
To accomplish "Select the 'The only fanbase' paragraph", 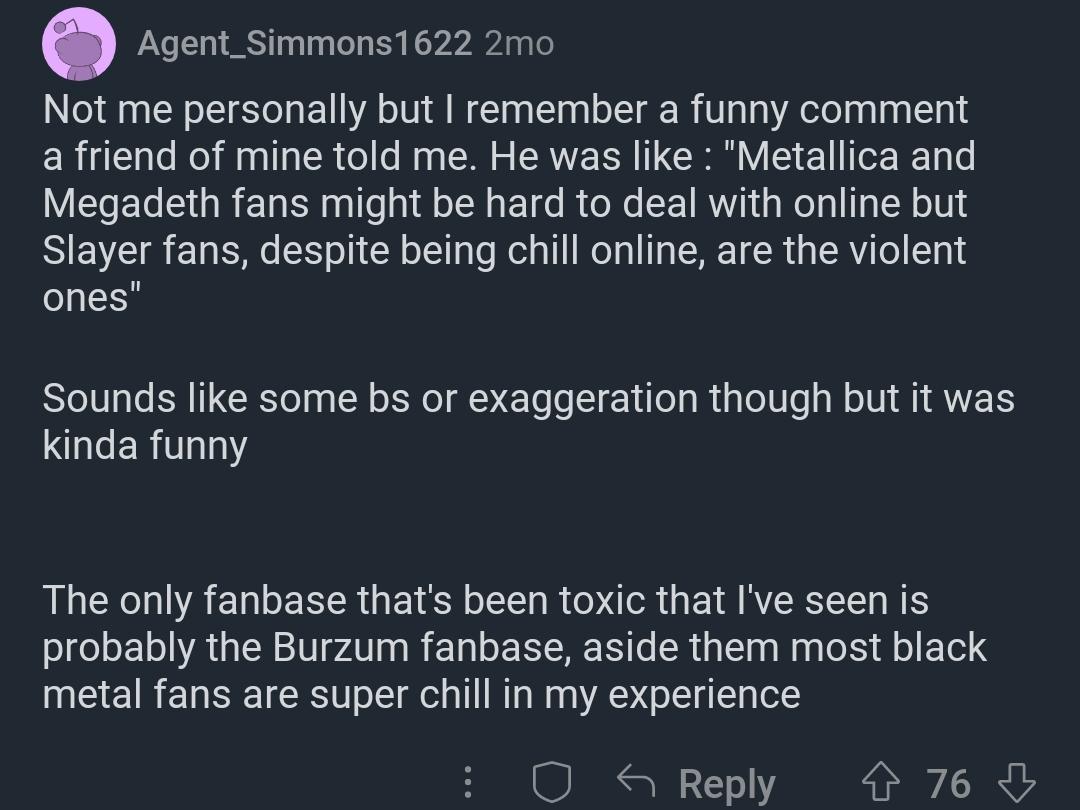I will click(514, 647).
